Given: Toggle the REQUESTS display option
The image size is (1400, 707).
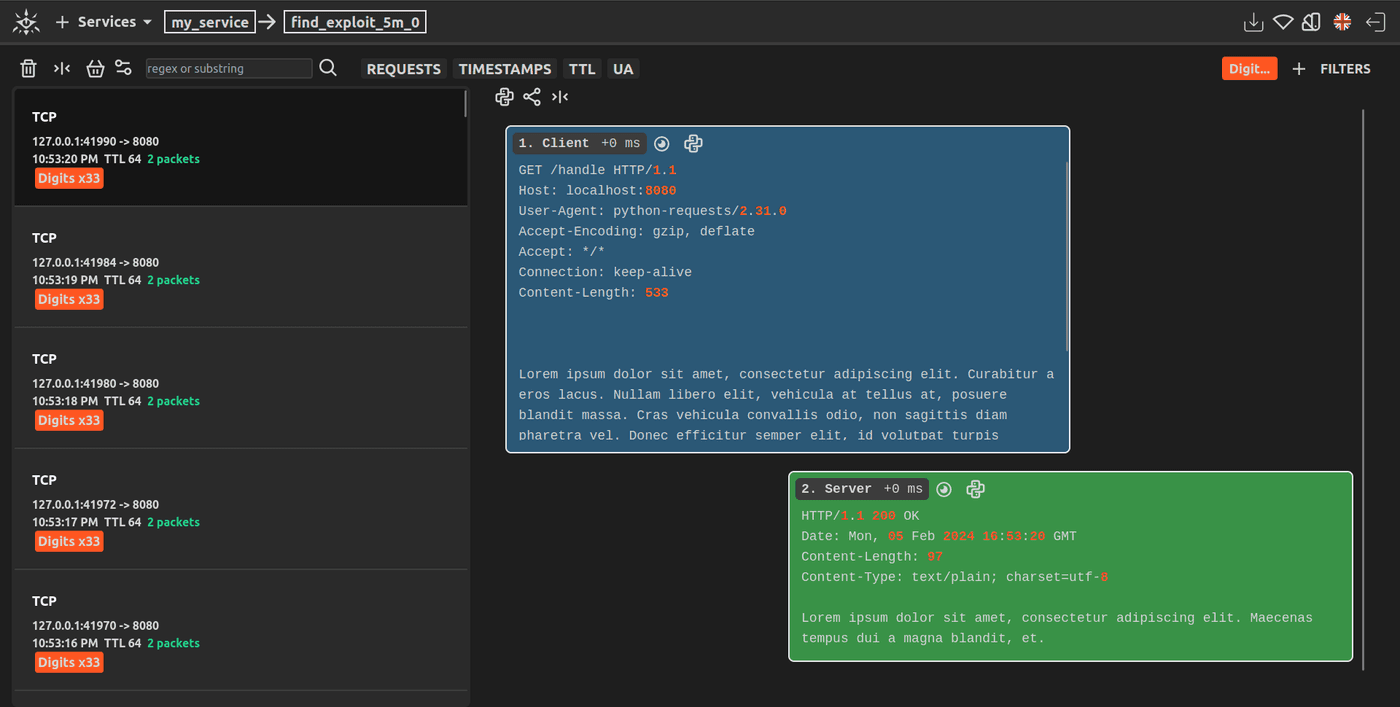Looking at the screenshot, I should [x=403, y=69].
